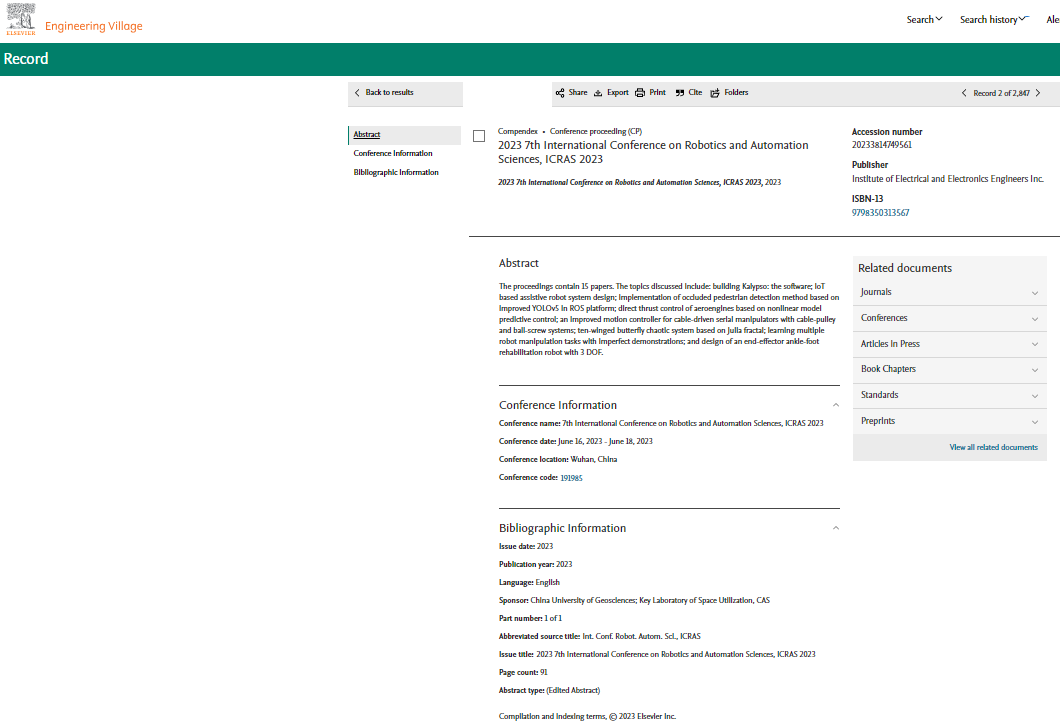
Task: Go to next record arrow
Action: (x=1038, y=93)
